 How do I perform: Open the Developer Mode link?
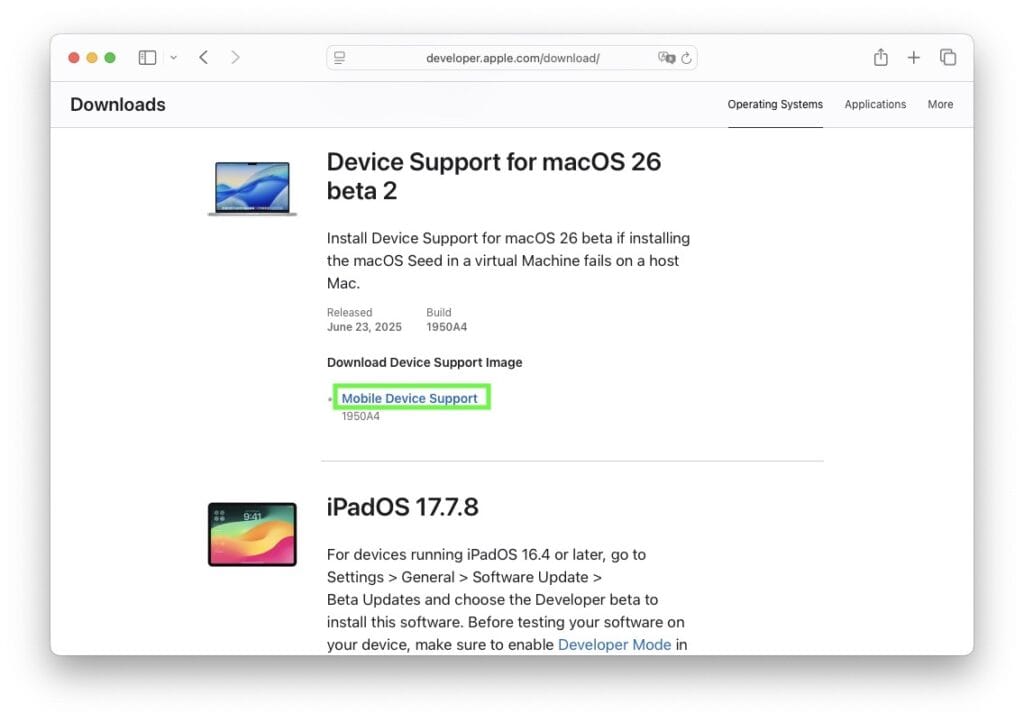tap(615, 644)
